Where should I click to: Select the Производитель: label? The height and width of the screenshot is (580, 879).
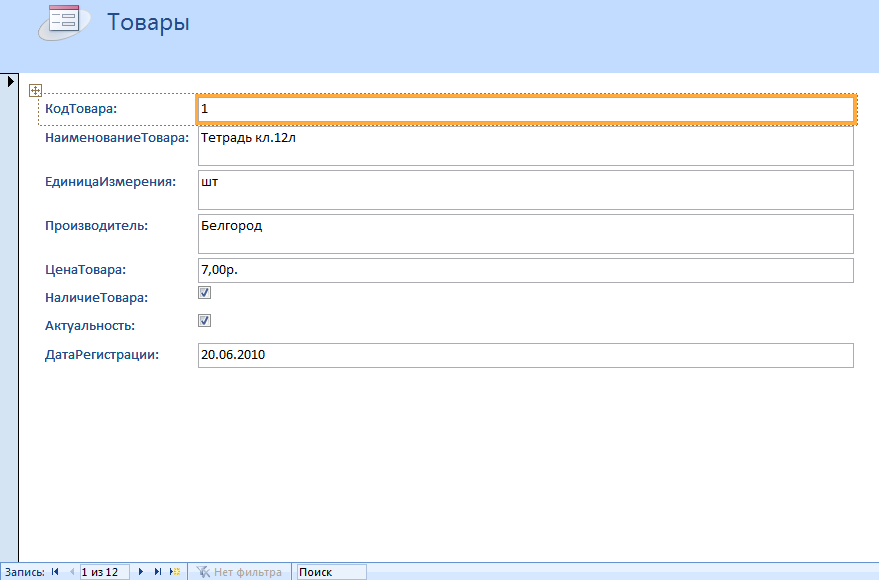[96, 226]
